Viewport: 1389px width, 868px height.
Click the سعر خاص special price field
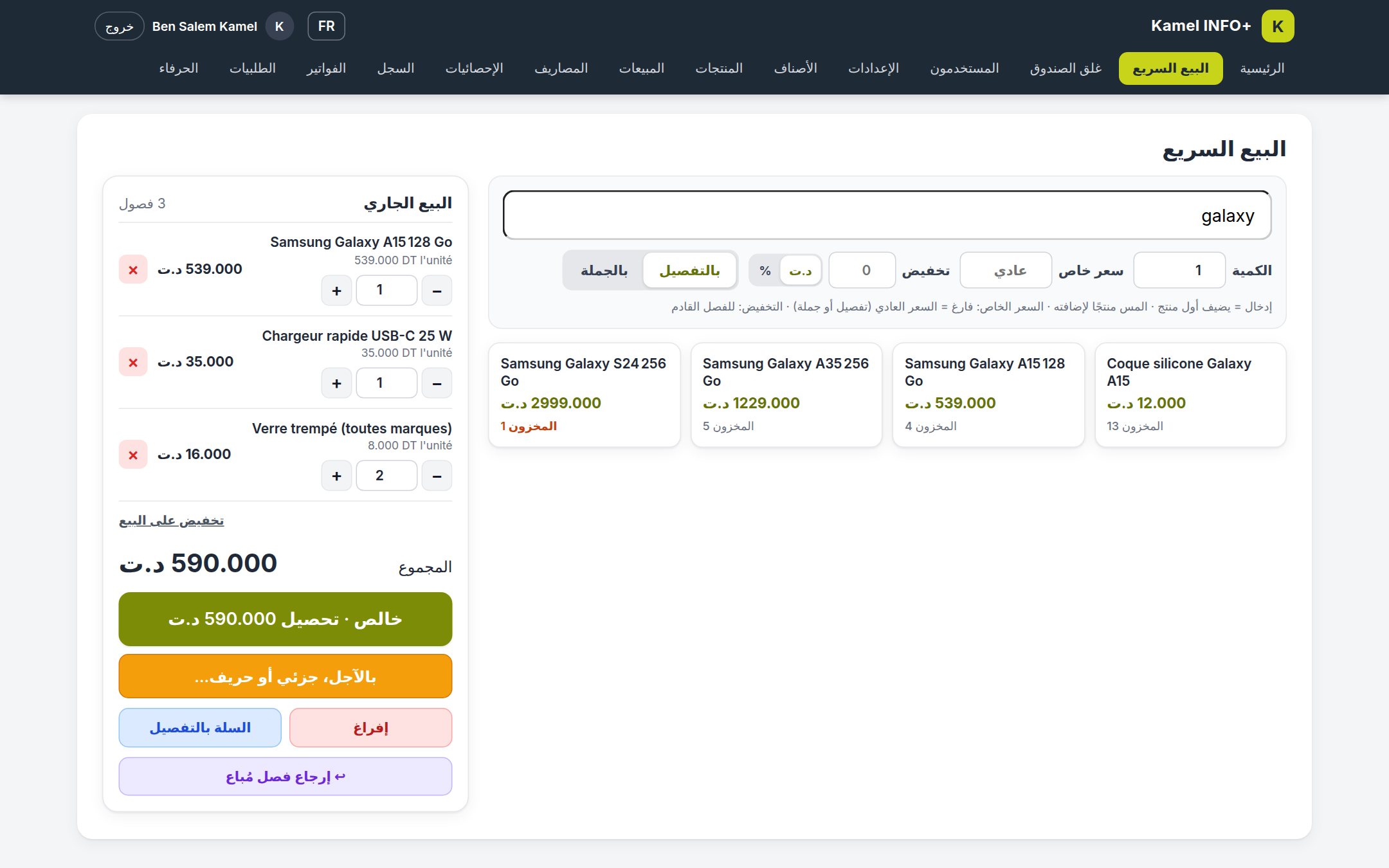point(1006,271)
